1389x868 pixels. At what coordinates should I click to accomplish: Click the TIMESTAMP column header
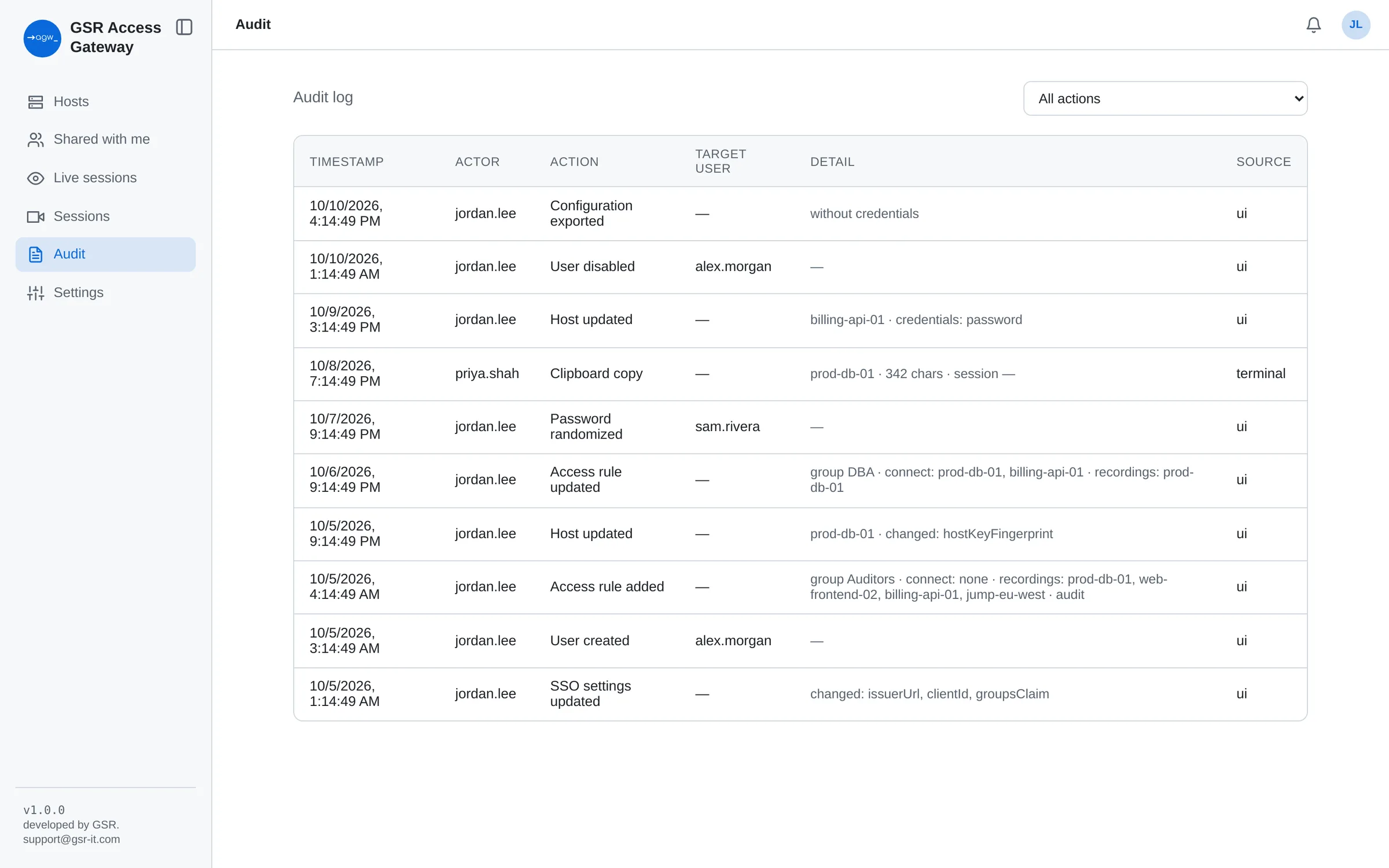pyautogui.click(x=346, y=161)
